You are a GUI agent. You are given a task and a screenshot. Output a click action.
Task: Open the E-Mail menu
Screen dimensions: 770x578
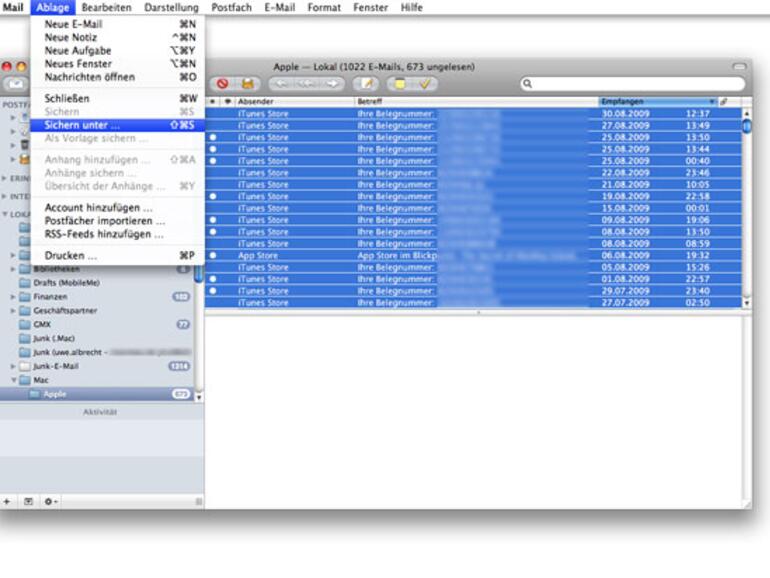point(280,7)
